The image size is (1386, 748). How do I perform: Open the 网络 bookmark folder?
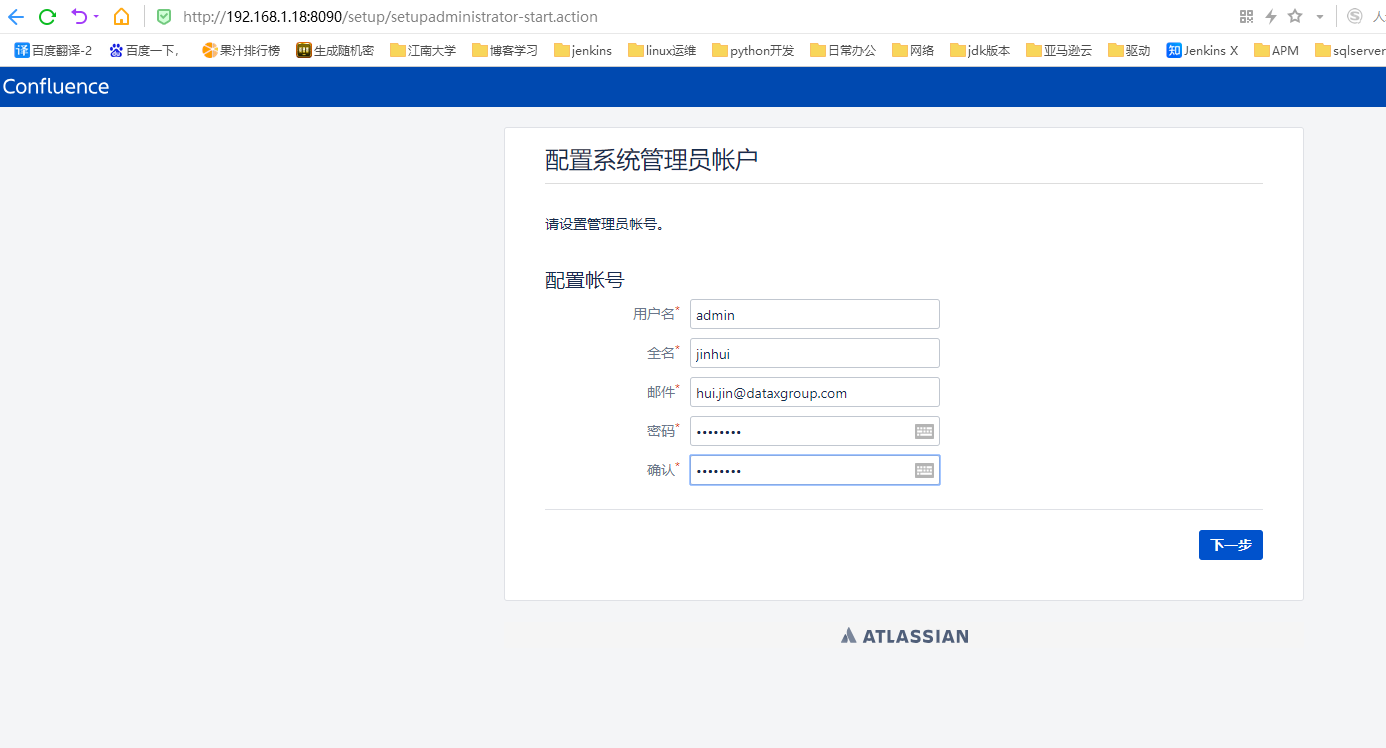click(x=913, y=50)
